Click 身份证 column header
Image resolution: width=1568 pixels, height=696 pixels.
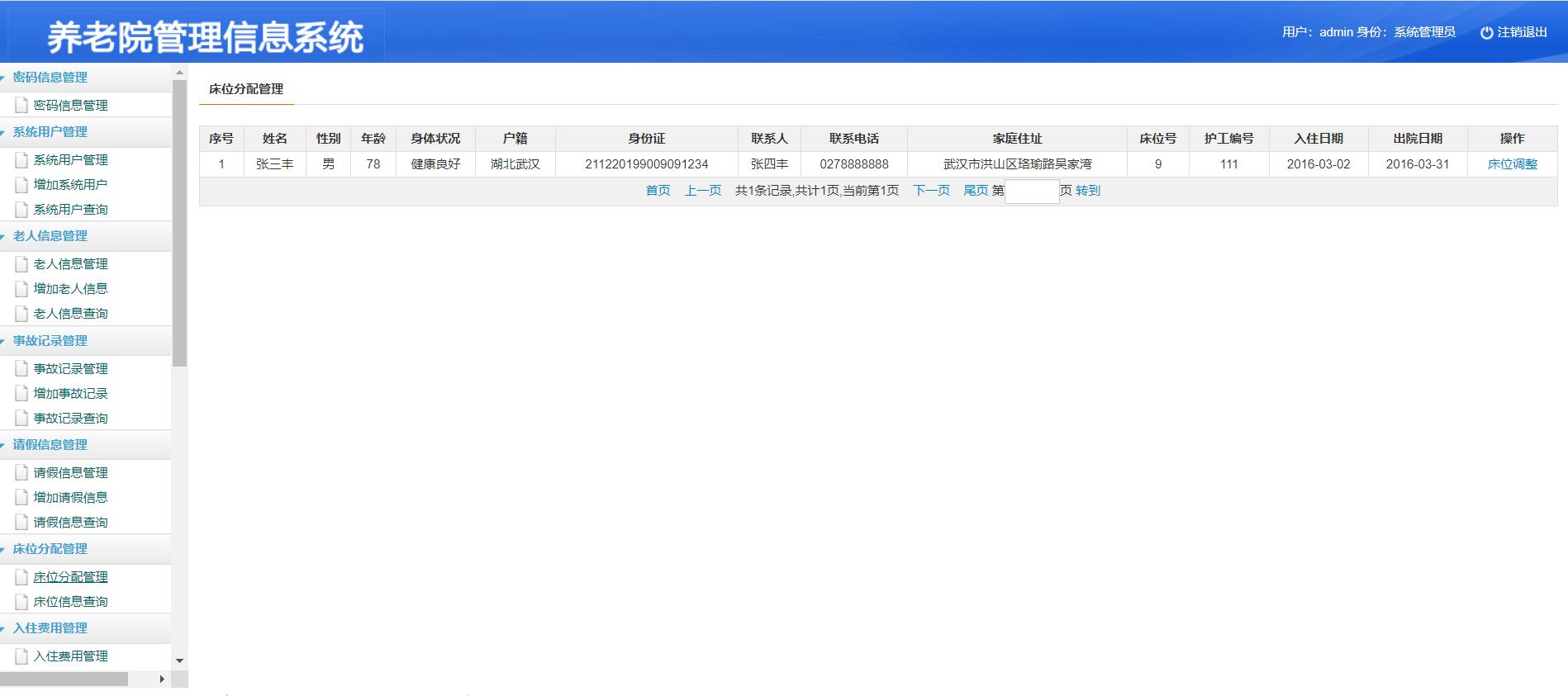[646, 139]
